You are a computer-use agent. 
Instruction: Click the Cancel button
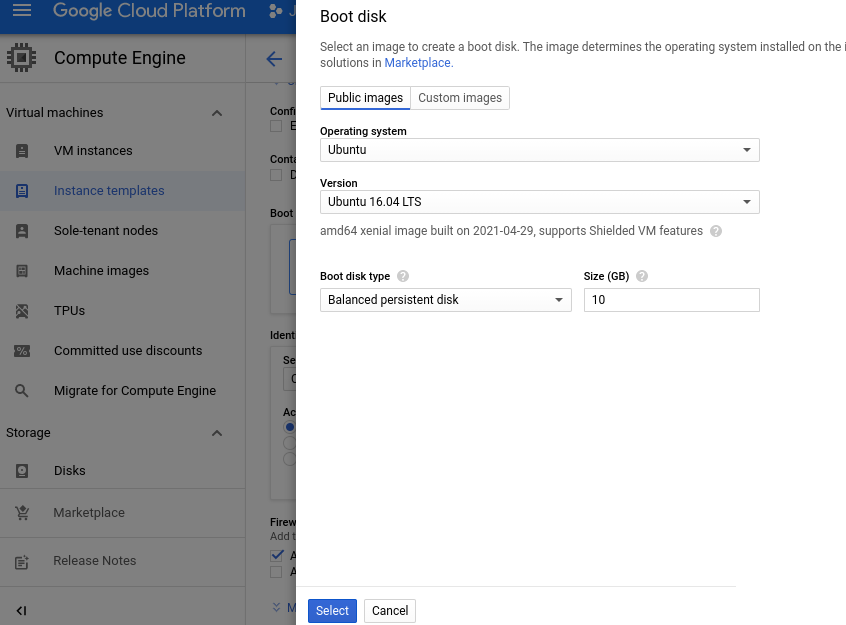(390, 610)
